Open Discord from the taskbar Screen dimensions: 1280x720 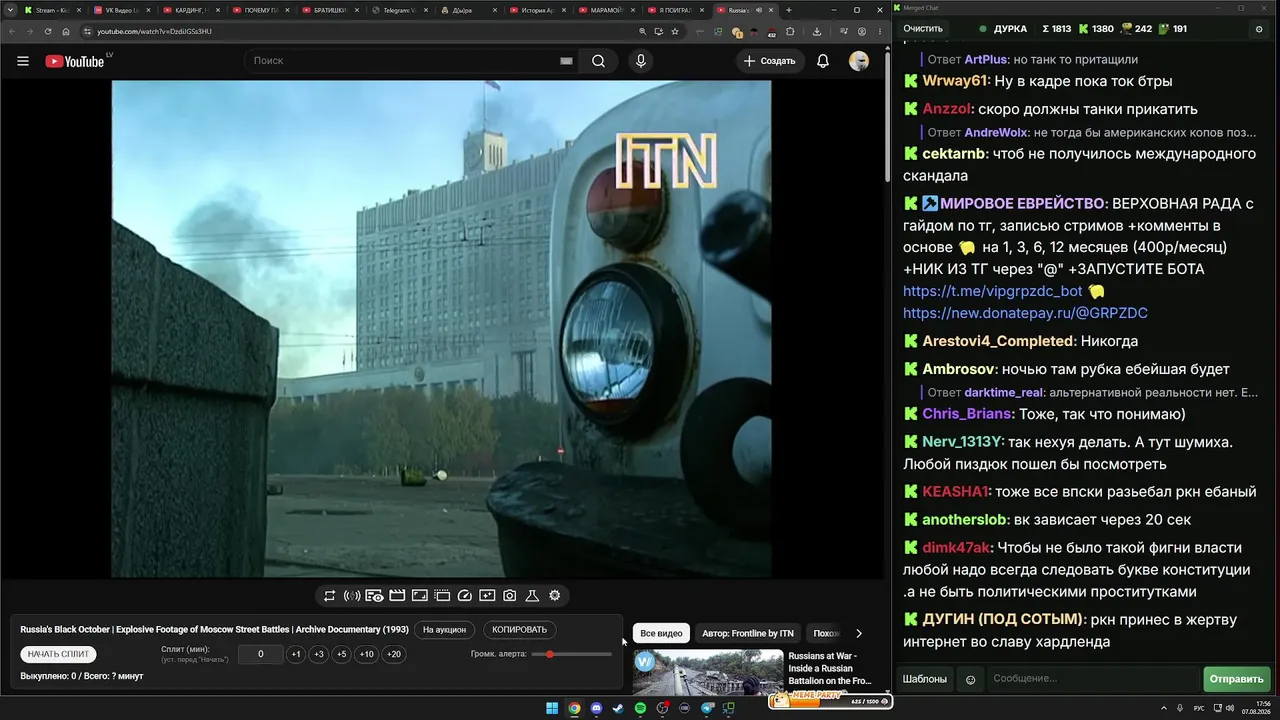coord(596,709)
